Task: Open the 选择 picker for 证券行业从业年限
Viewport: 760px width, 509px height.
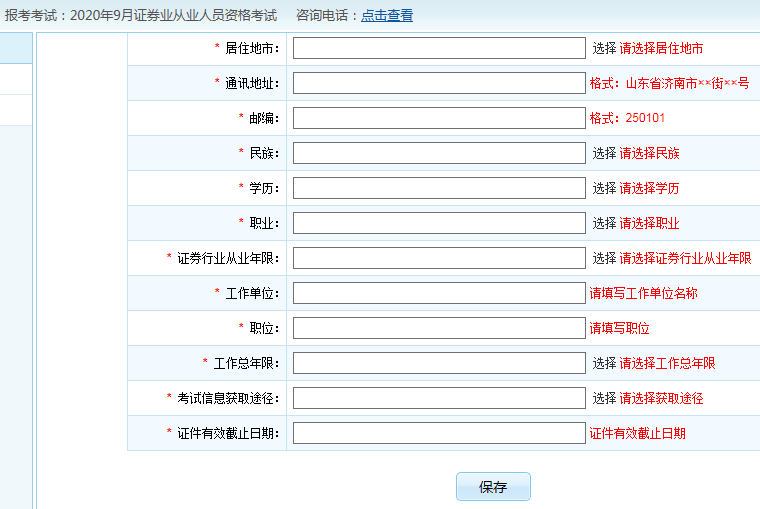Action: click(x=604, y=258)
